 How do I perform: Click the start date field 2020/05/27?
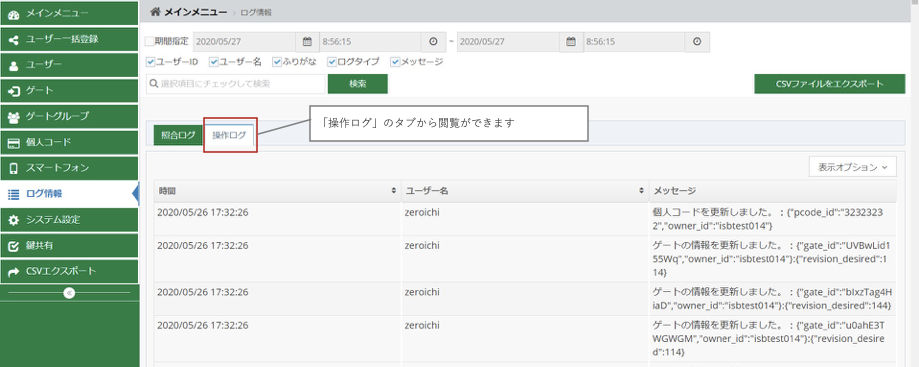coord(244,42)
